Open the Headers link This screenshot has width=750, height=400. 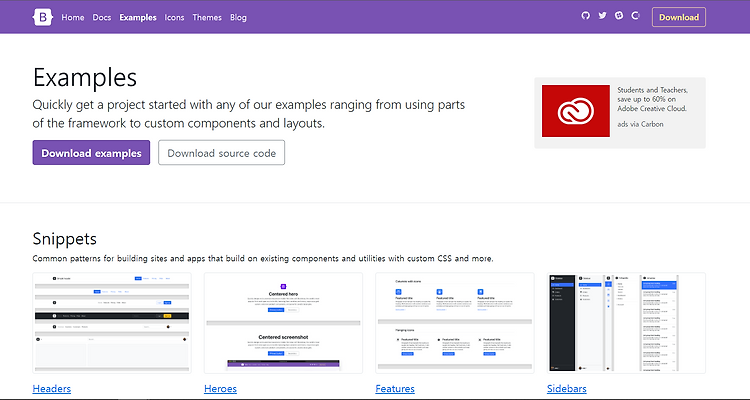[52, 389]
